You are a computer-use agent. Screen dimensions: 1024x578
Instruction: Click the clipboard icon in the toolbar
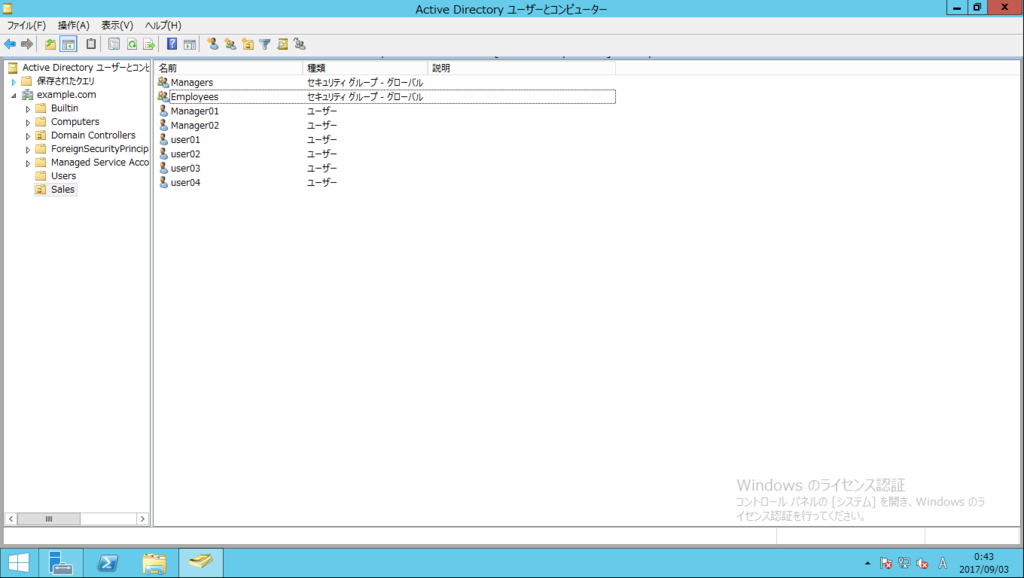click(x=91, y=44)
